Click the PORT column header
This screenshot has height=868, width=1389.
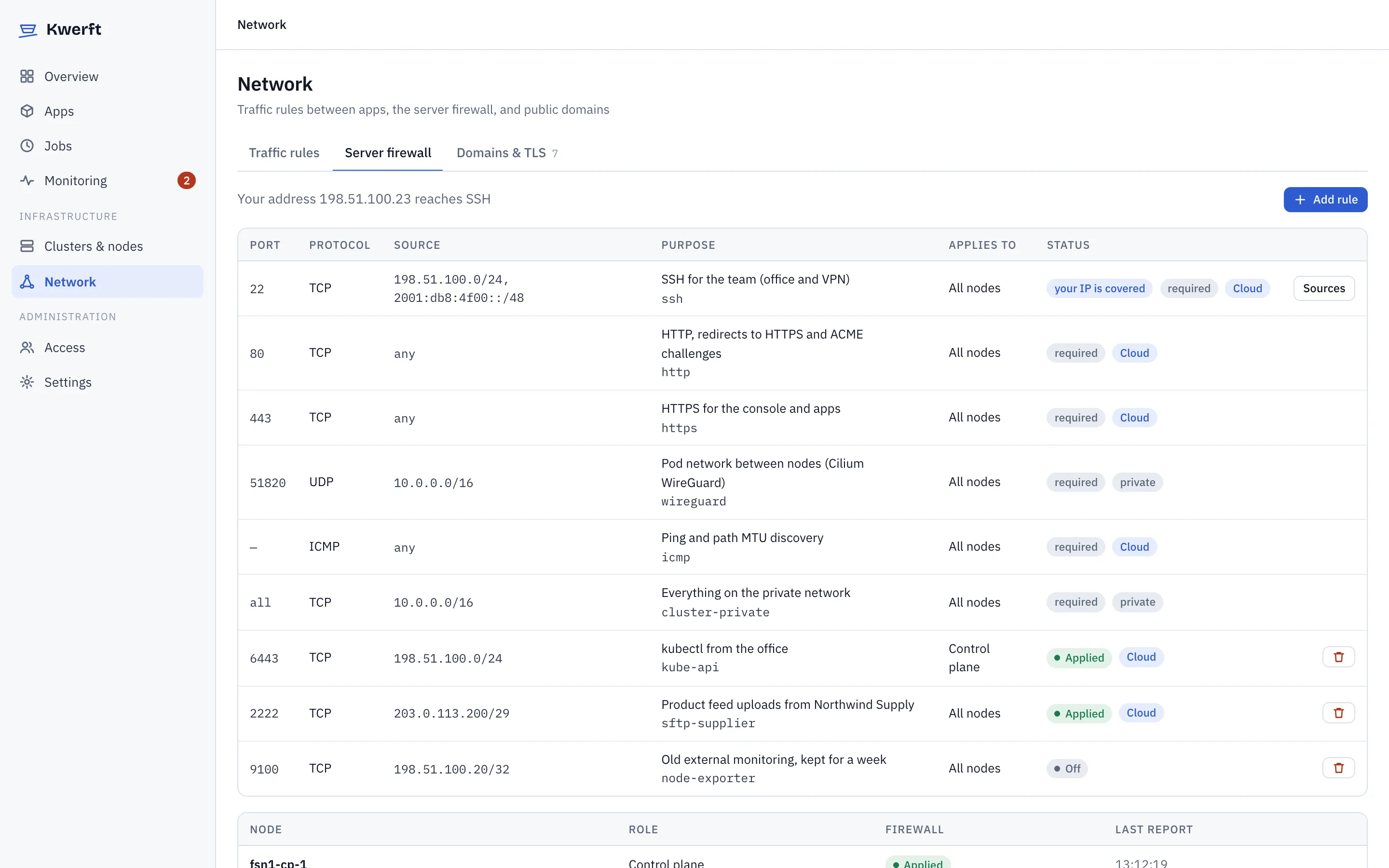point(265,245)
